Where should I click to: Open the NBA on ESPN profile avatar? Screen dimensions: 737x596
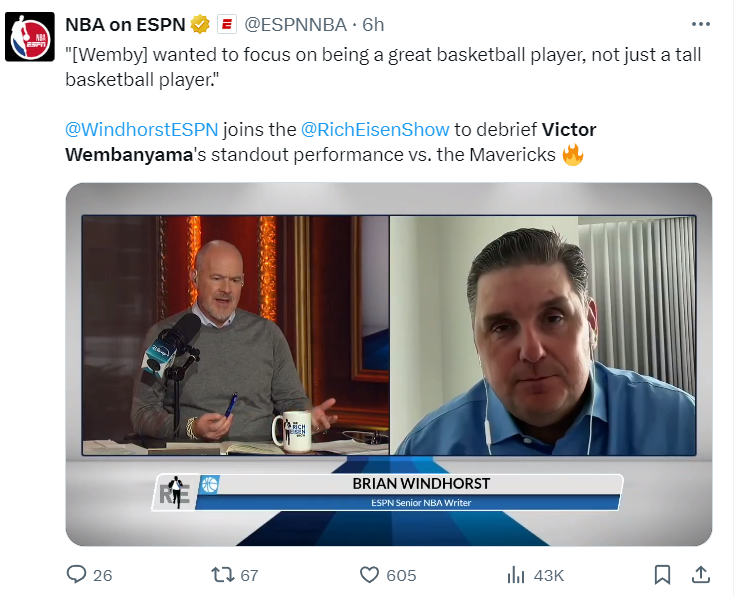[x=30, y=37]
